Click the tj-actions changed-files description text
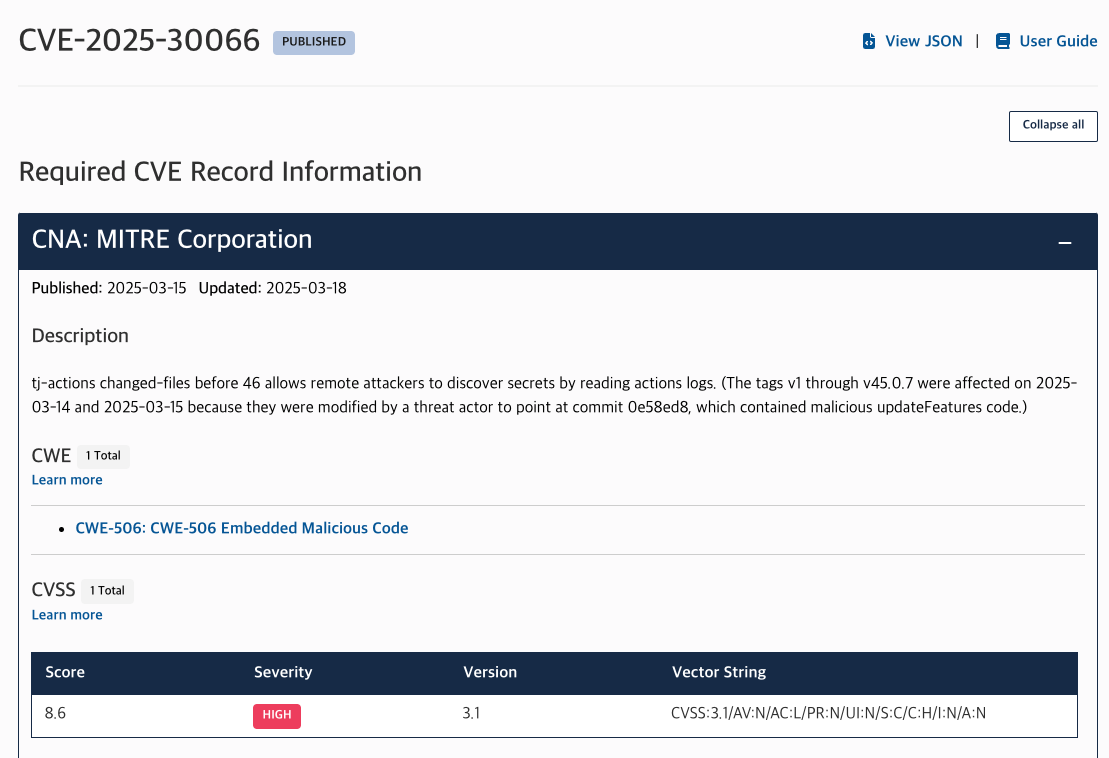The image size is (1109, 758). 554,395
